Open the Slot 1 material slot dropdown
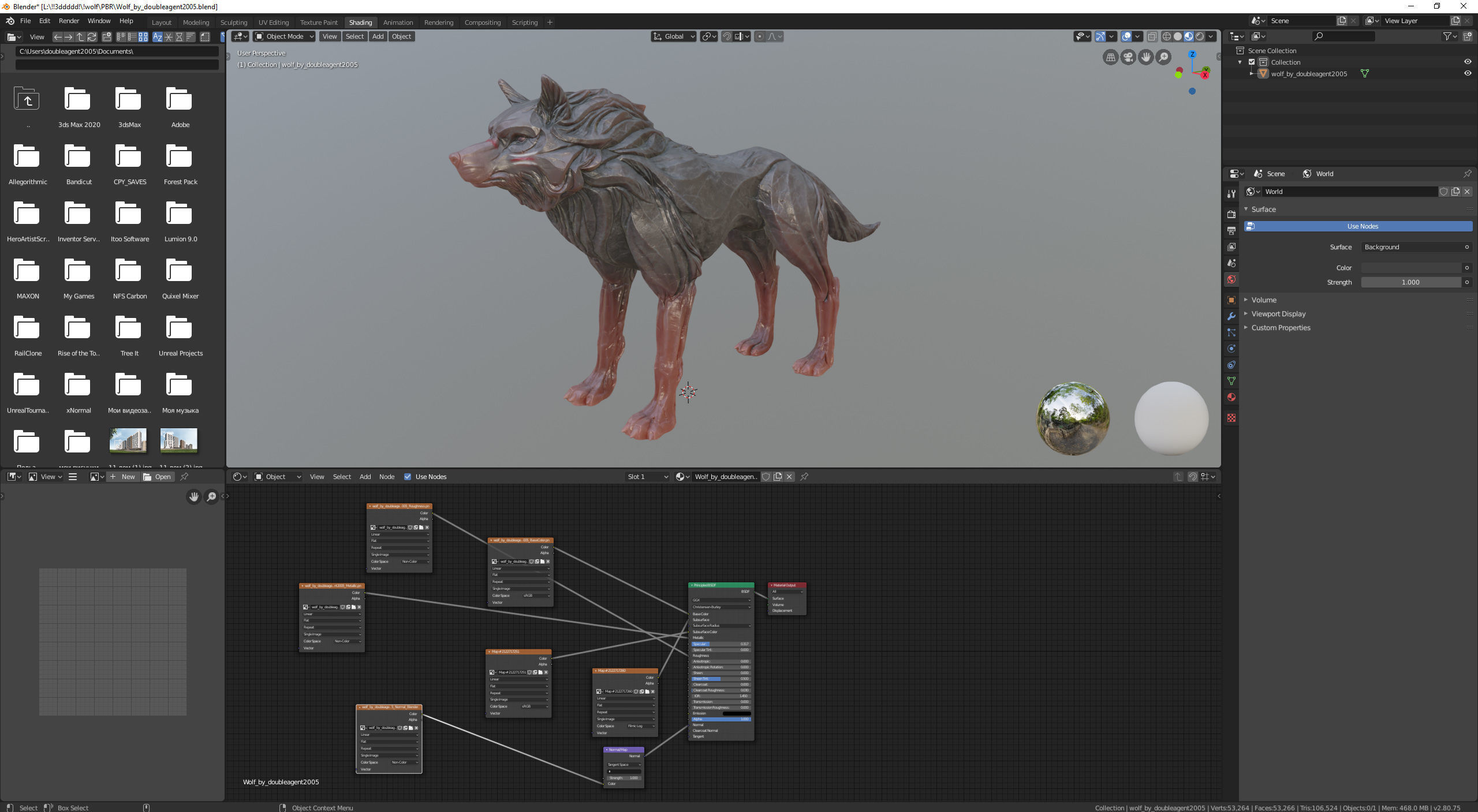Viewport: 1478px width, 812px height. (x=647, y=477)
